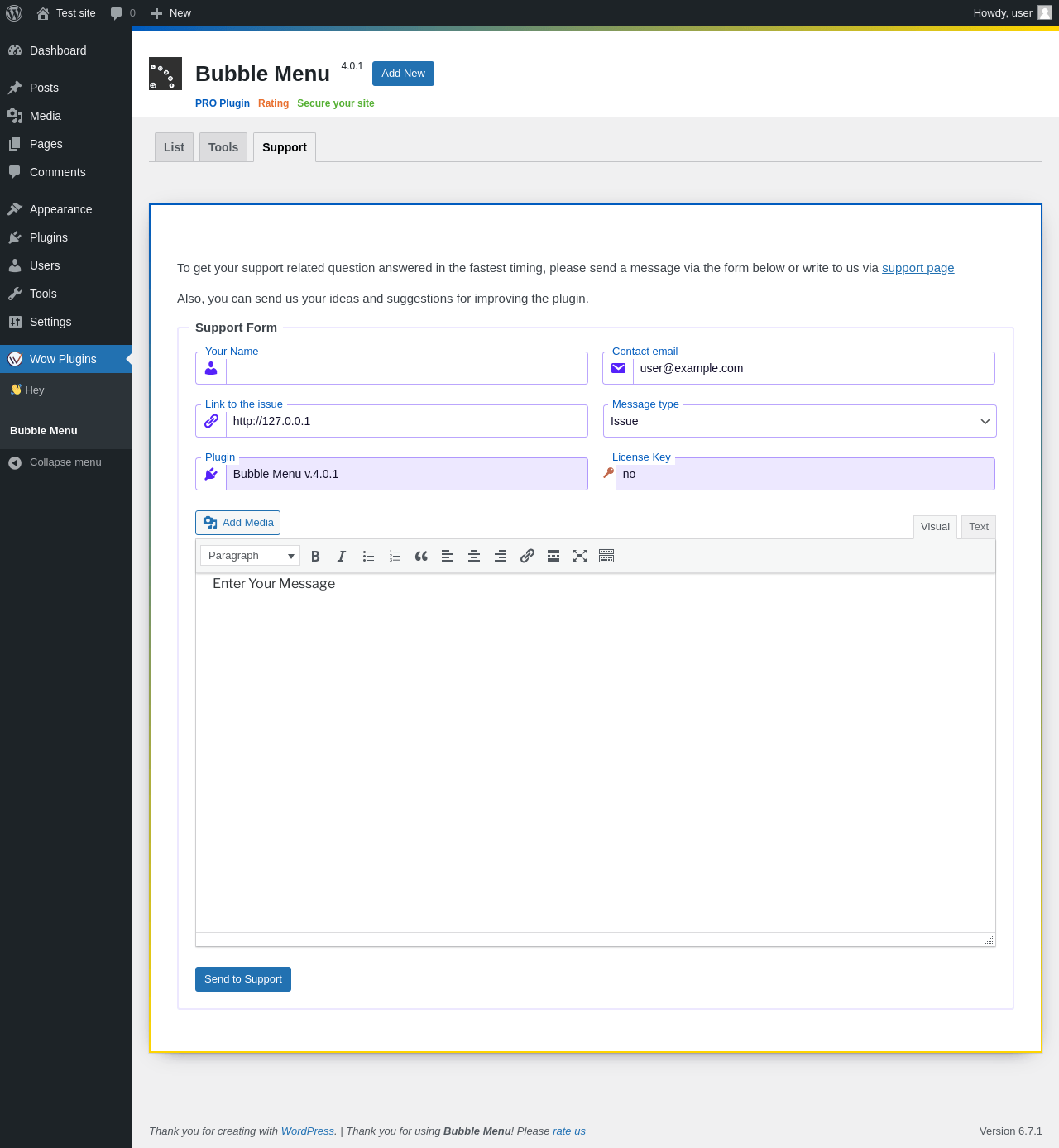Toggle italic formatting

[342, 556]
